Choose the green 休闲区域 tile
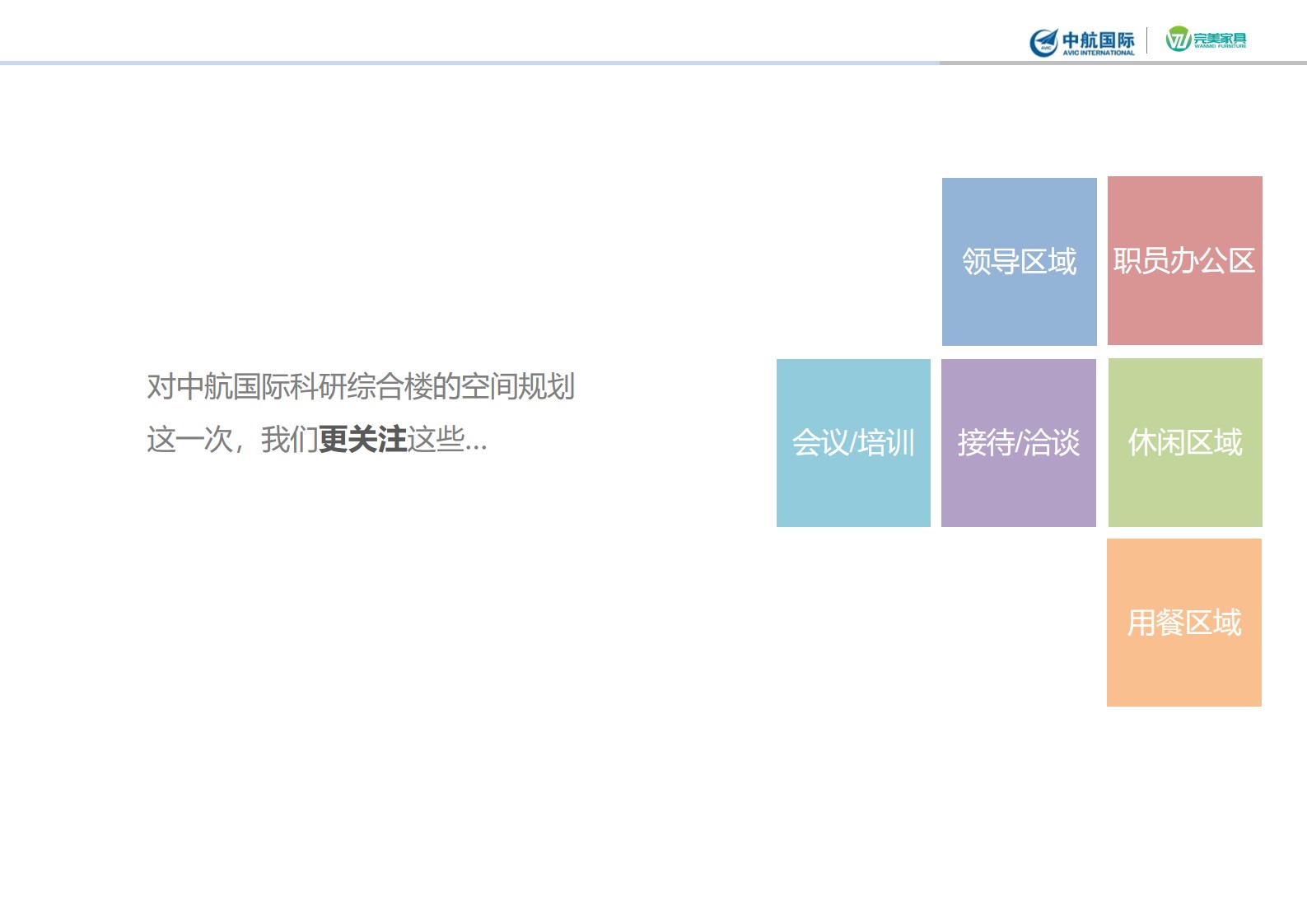Screen dimensions: 1307x924 1184,443
